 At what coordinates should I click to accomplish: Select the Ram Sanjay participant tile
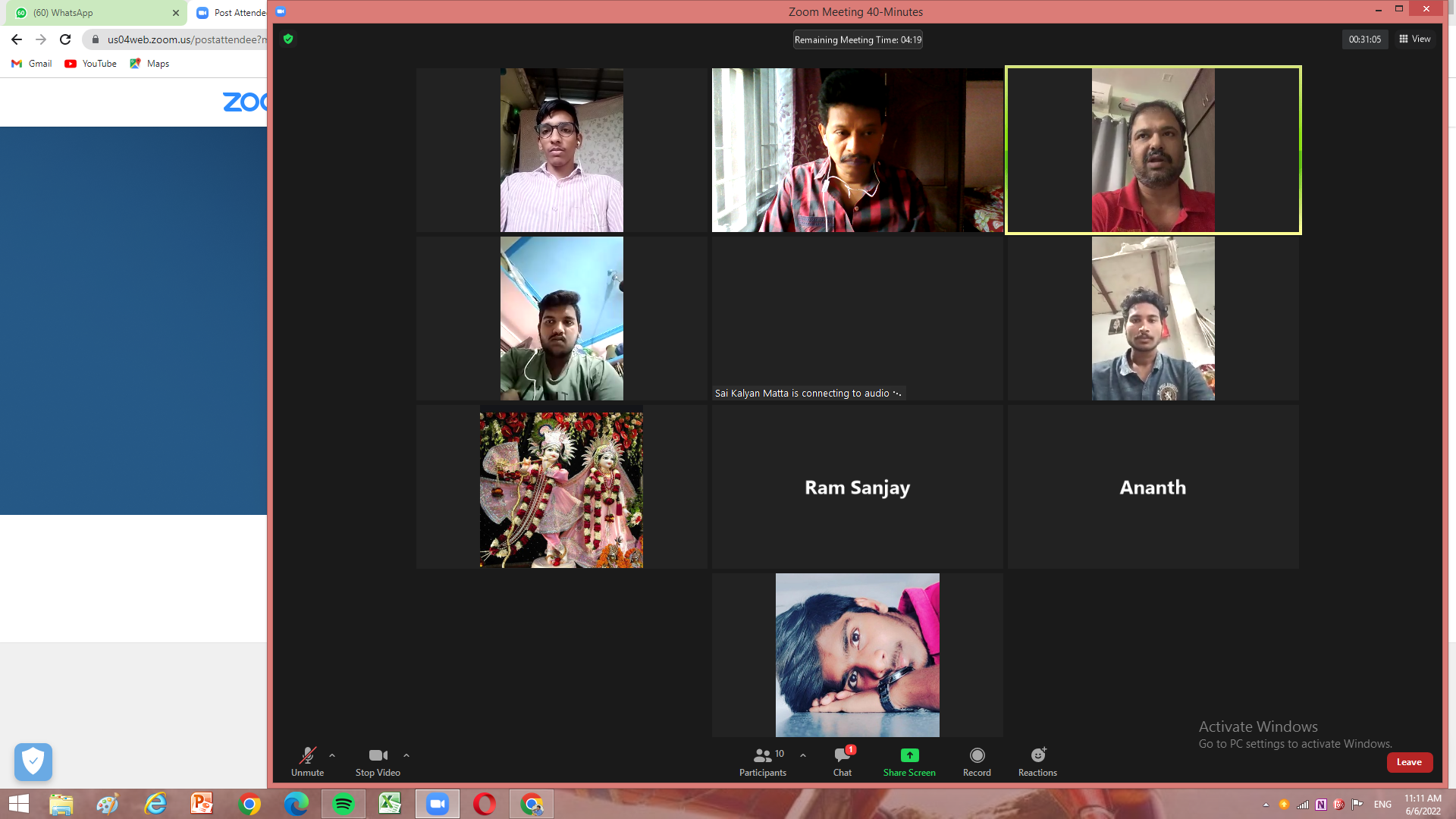pyautogui.click(x=857, y=487)
